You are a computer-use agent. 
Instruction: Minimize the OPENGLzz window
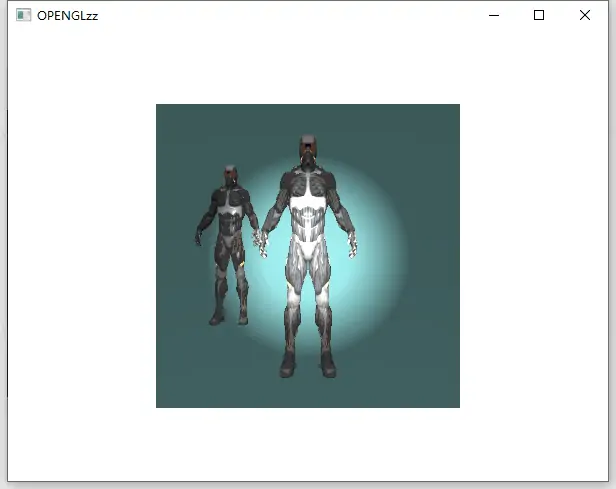[493, 15]
